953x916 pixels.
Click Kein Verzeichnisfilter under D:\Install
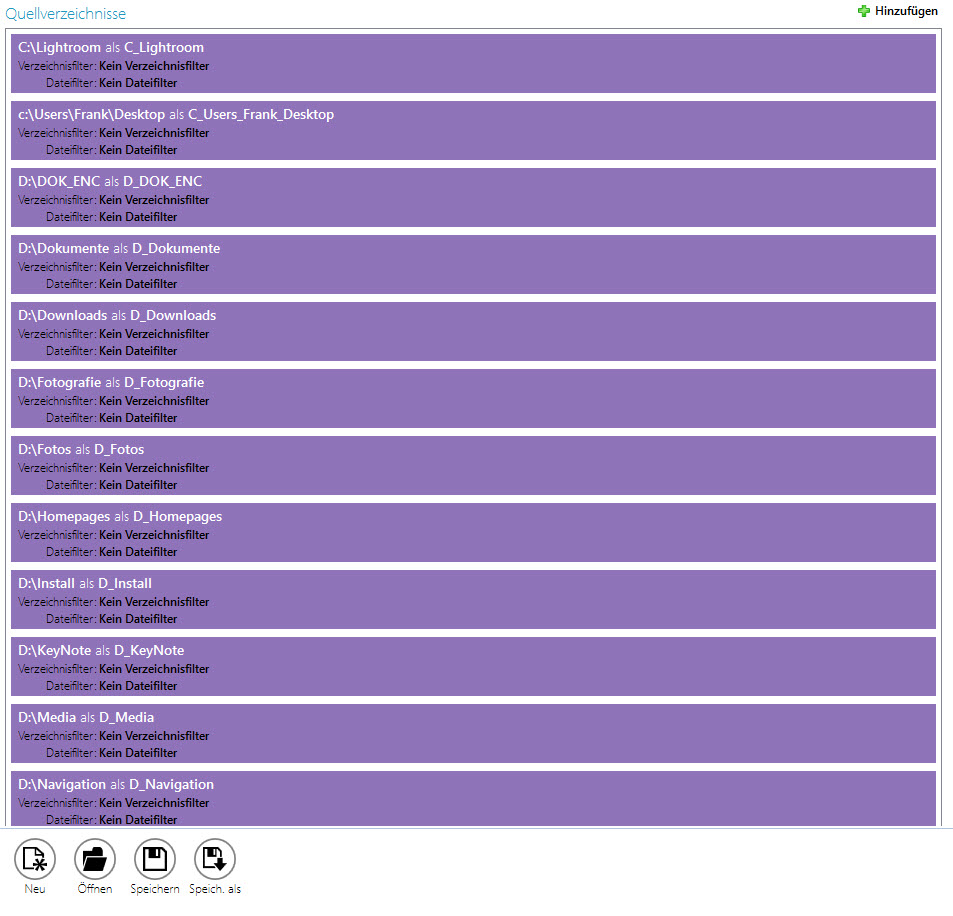tap(154, 602)
